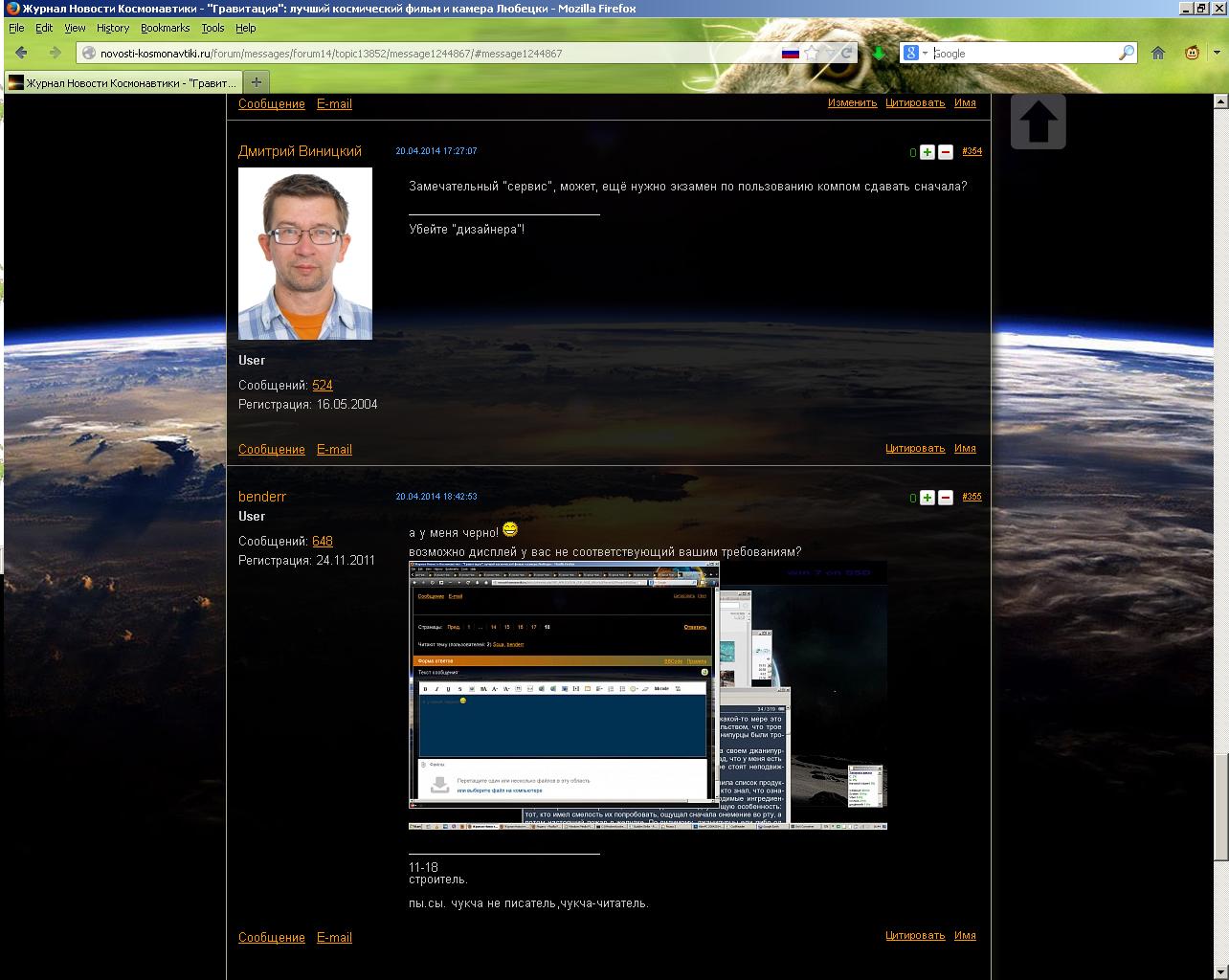Viewport: 1229px width, 980px height.
Task: Open the screenshot image in benderr's post
Action: 647,695
